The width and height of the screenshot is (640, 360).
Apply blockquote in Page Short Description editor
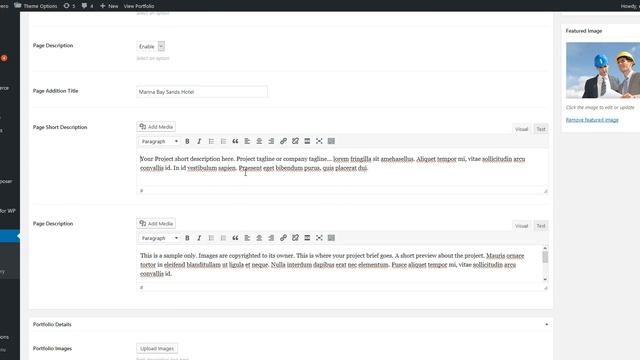tap(235, 141)
